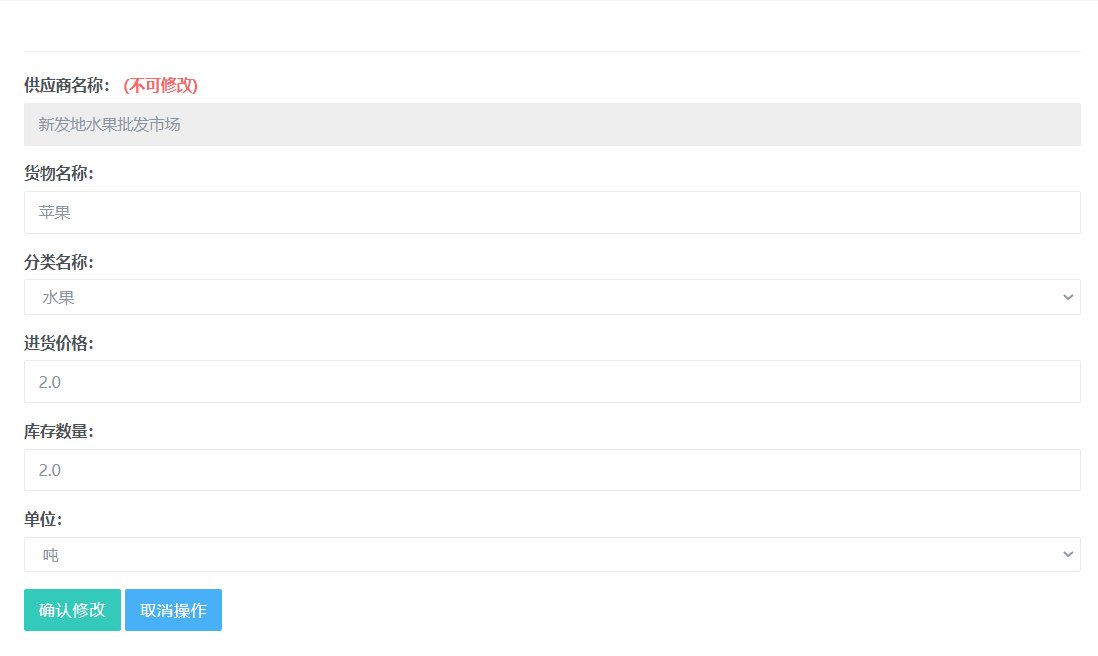This screenshot has width=1098, height=656.
Task: Select the 水果 value in category combo box
Action: 58,298
